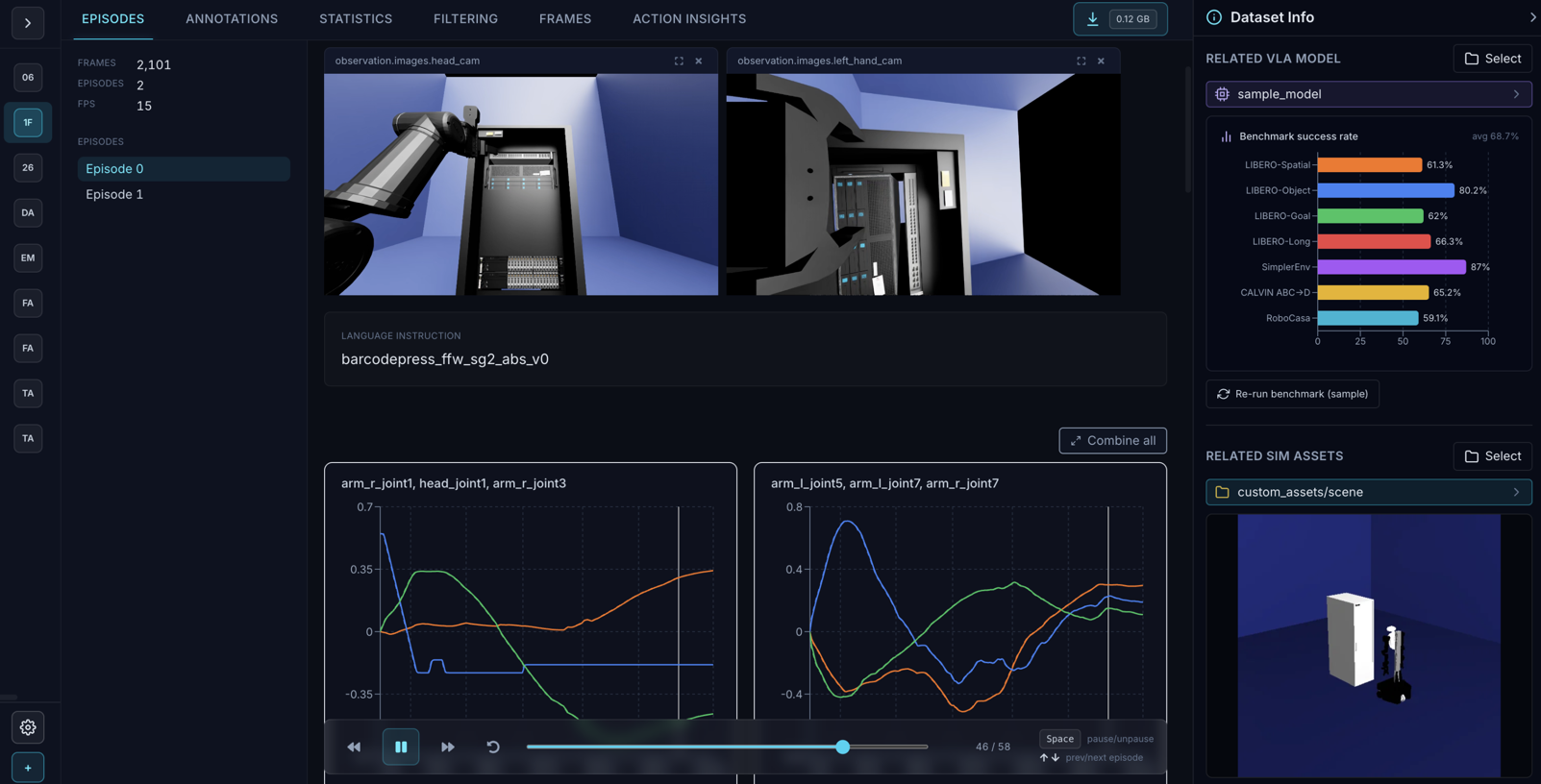This screenshot has height=784, width=1541.
Task: Open the settings gear icon
Action: pyautogui.click(x=28, y=727)
